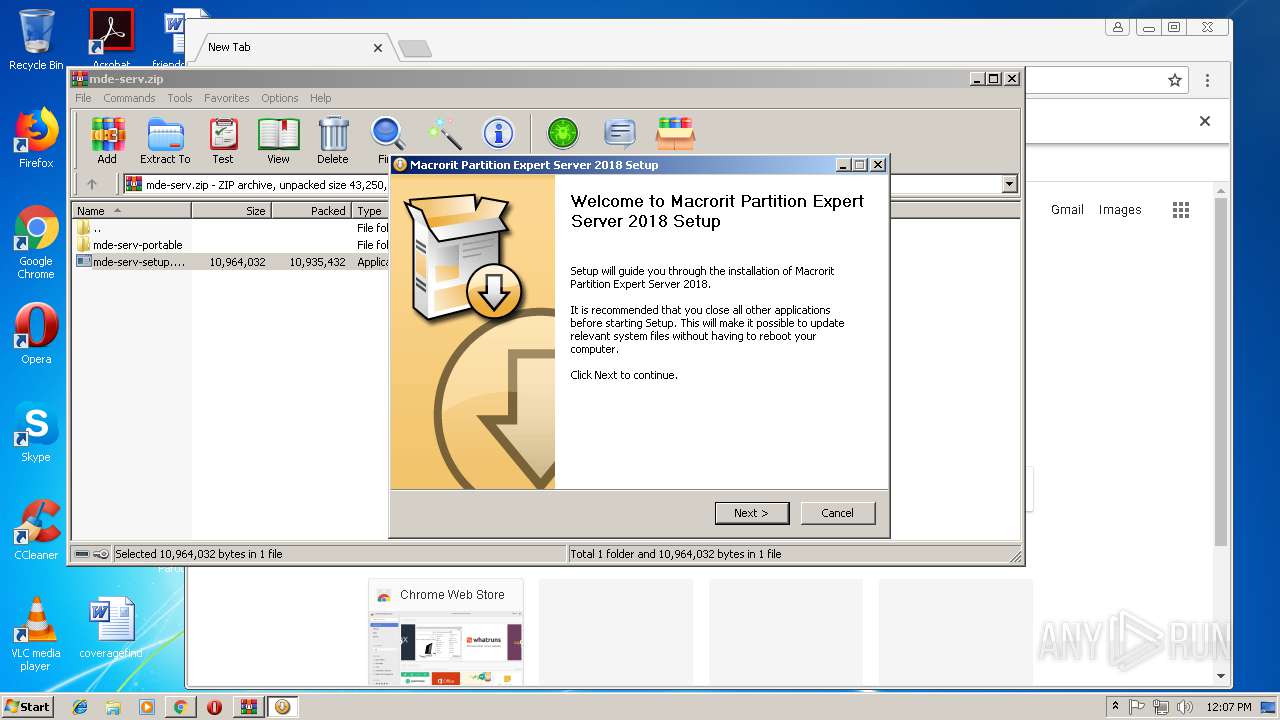Open new tab button in Chrome
Image resolution: width=1280 pixels, height=720 pixels.
point(415,48)
